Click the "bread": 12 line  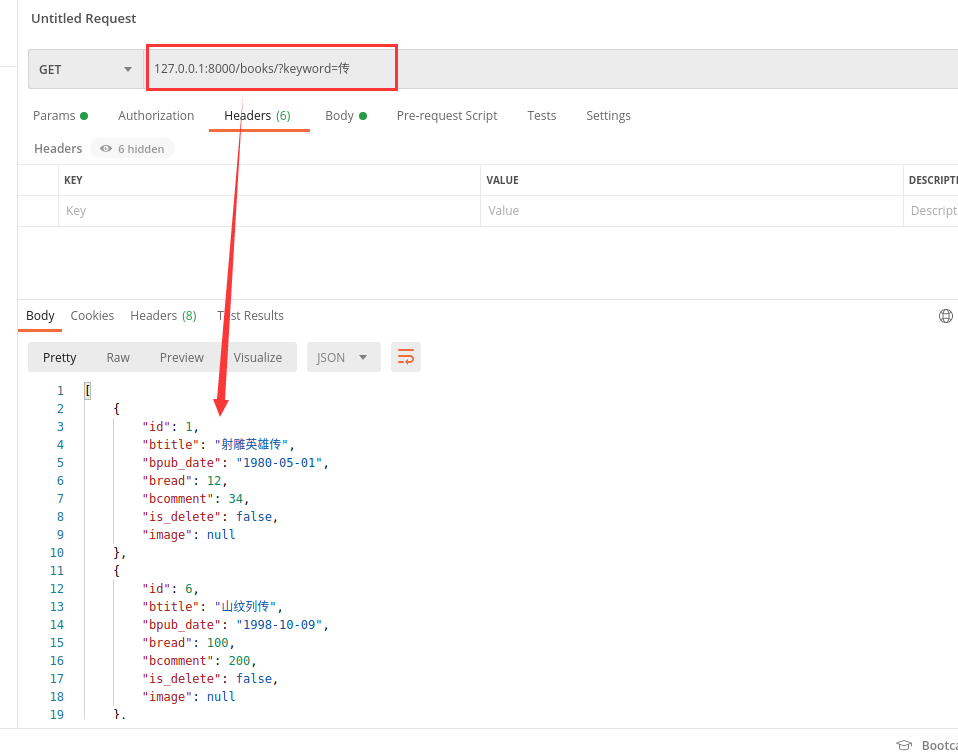185,480
